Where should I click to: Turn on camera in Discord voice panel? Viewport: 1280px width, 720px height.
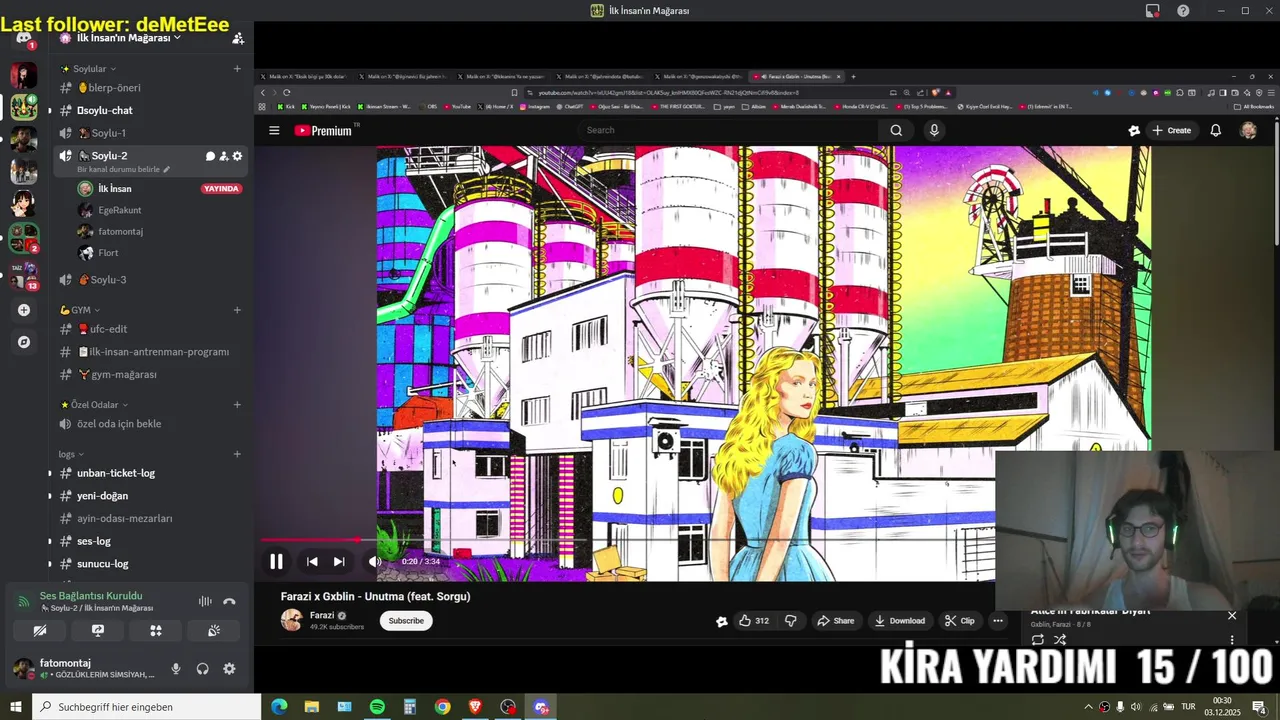click(40, 631)
